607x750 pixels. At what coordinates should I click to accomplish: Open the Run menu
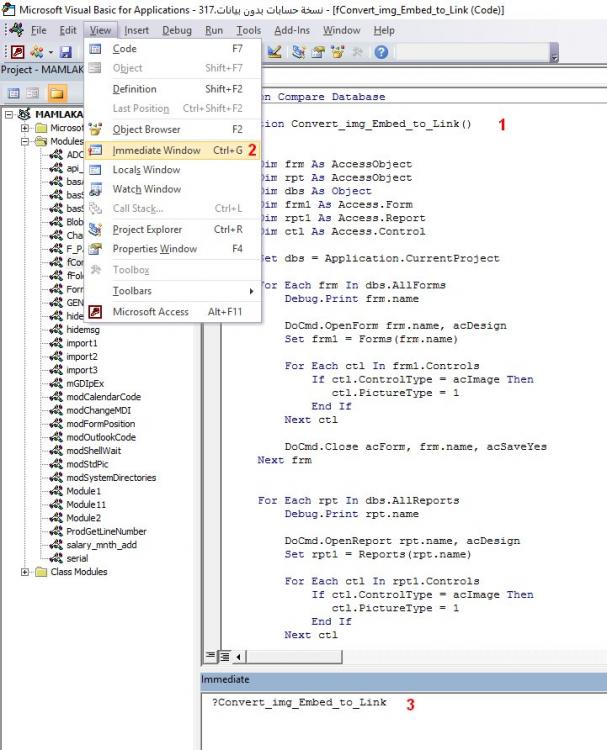click(x=214, y=31)
